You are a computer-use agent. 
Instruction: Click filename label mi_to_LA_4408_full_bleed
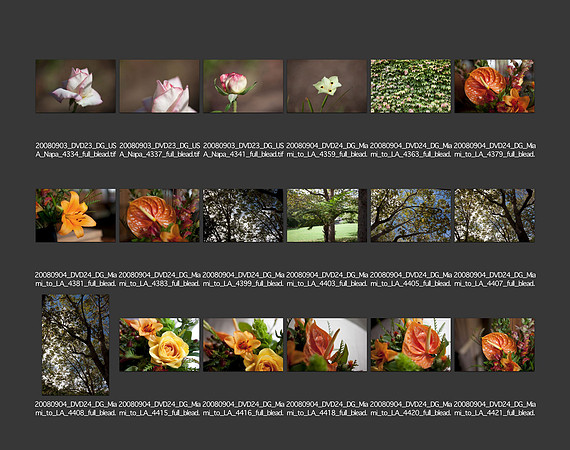click(76, 413)
